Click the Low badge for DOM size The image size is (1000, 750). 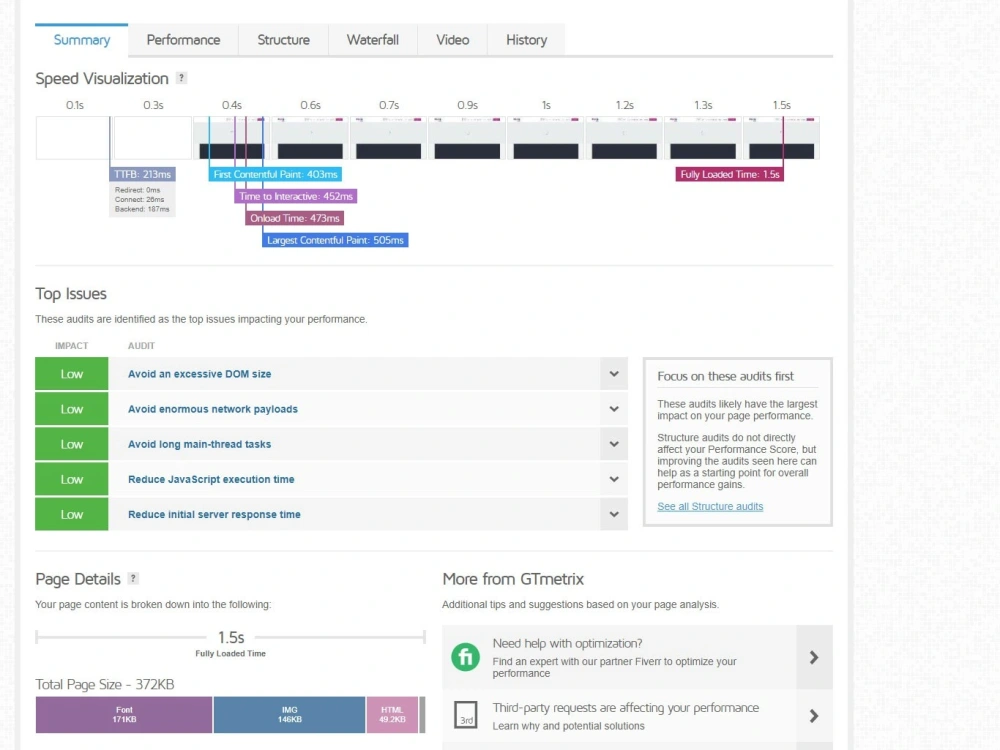(x=71, y=374)
